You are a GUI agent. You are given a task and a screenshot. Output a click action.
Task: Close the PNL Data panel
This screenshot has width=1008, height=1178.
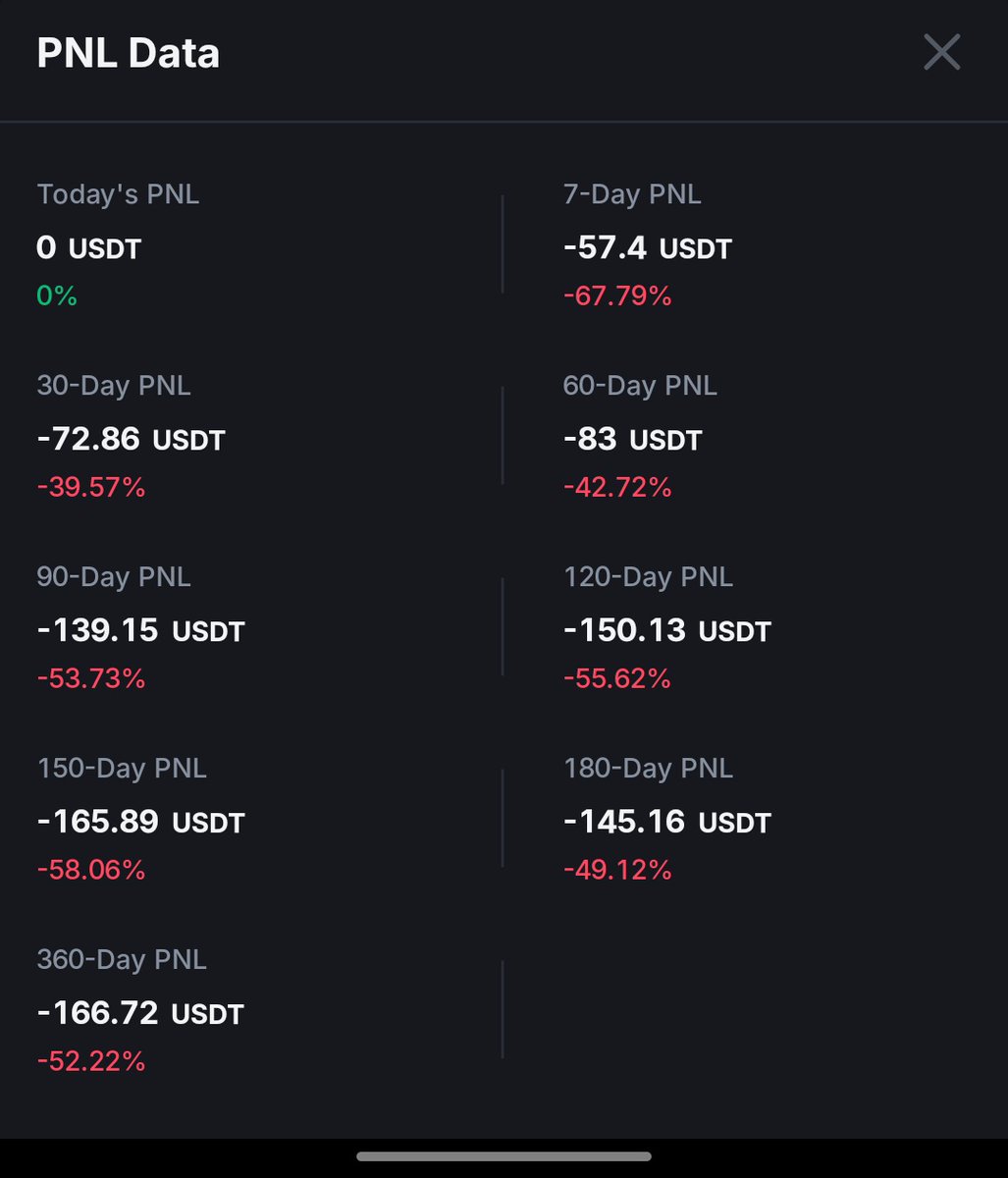pyautogui.click(x=941, y=53)
